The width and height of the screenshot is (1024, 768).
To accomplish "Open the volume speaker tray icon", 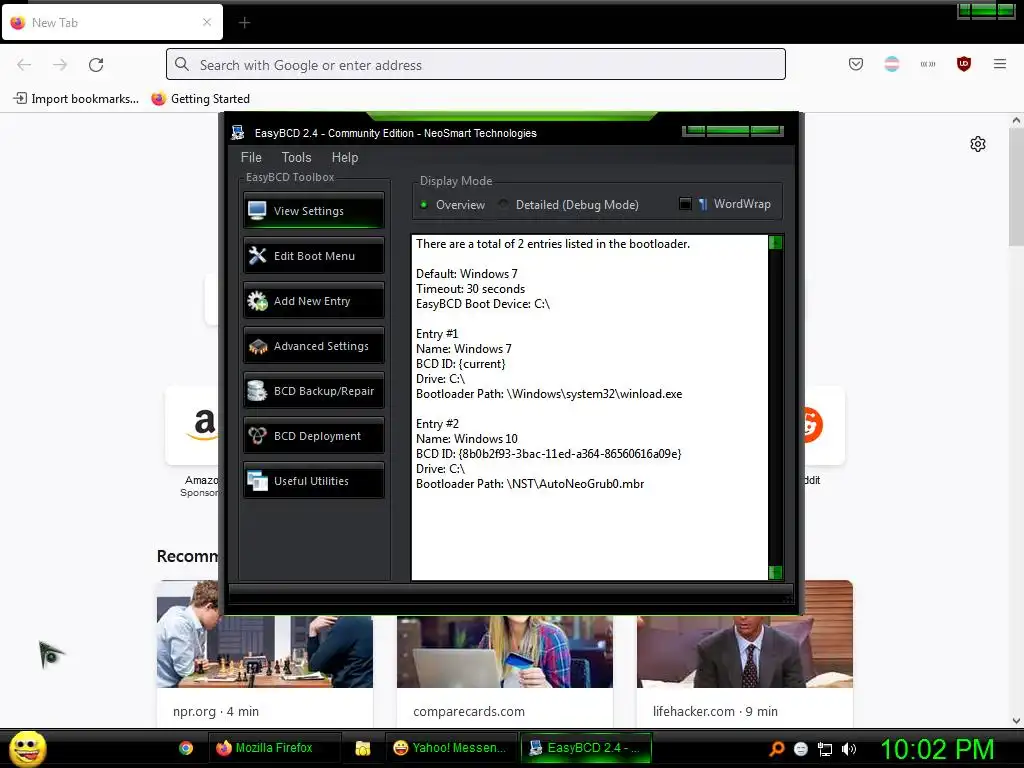I will coord(849,749).
